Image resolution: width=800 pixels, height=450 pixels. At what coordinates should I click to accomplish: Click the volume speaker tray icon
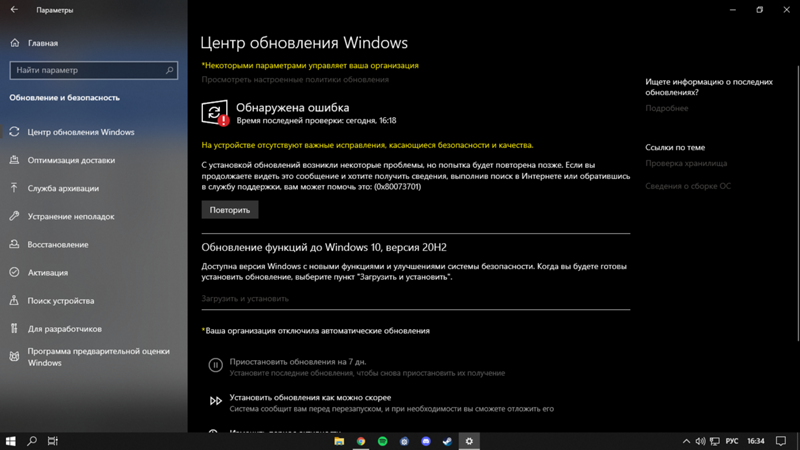coord(701,441)
